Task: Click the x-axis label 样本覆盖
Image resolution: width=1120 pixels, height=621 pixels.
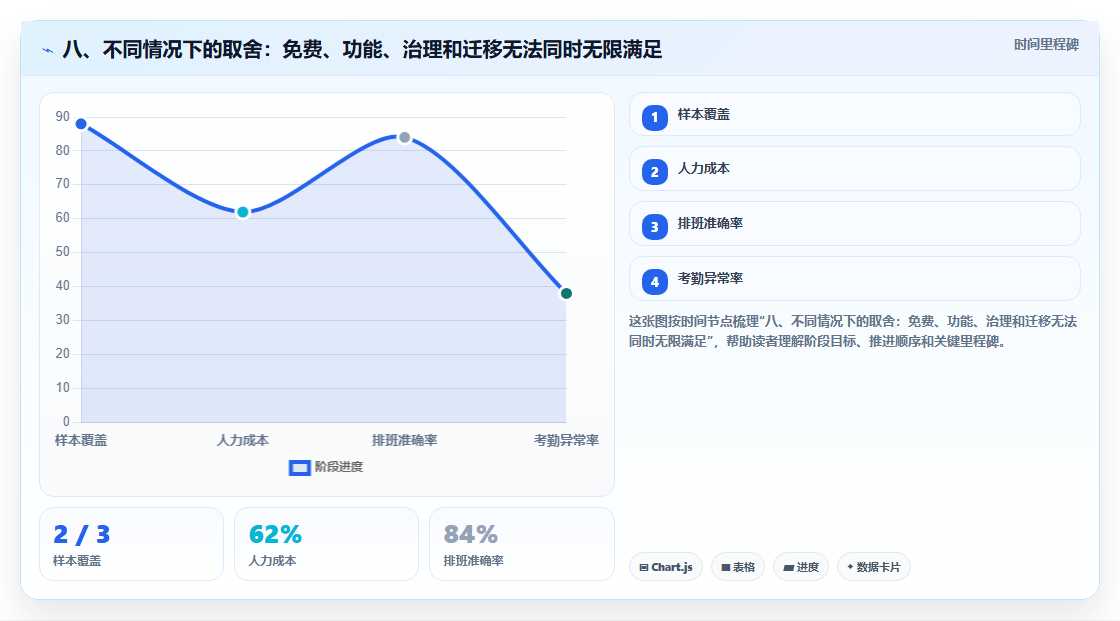Action: (x=81, y=440)
